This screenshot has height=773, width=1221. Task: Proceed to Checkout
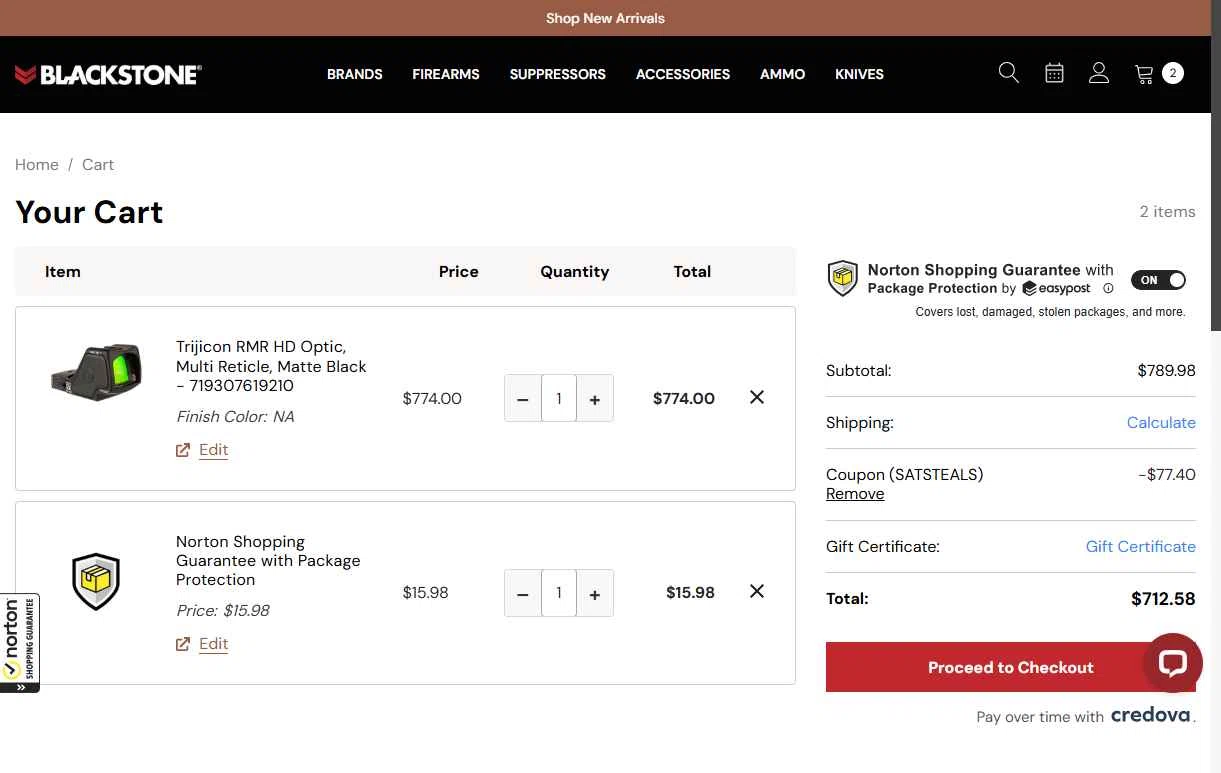pos(1011,667)
